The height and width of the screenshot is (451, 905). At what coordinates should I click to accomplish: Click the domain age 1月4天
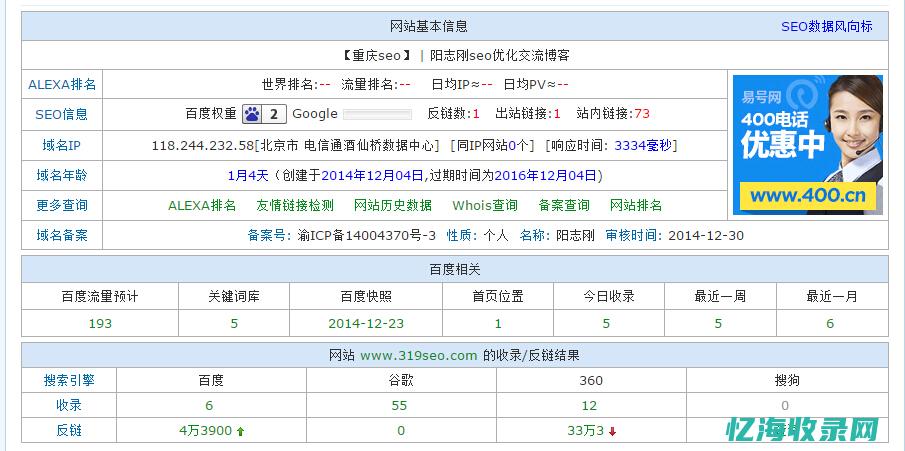tap(248, 176)
